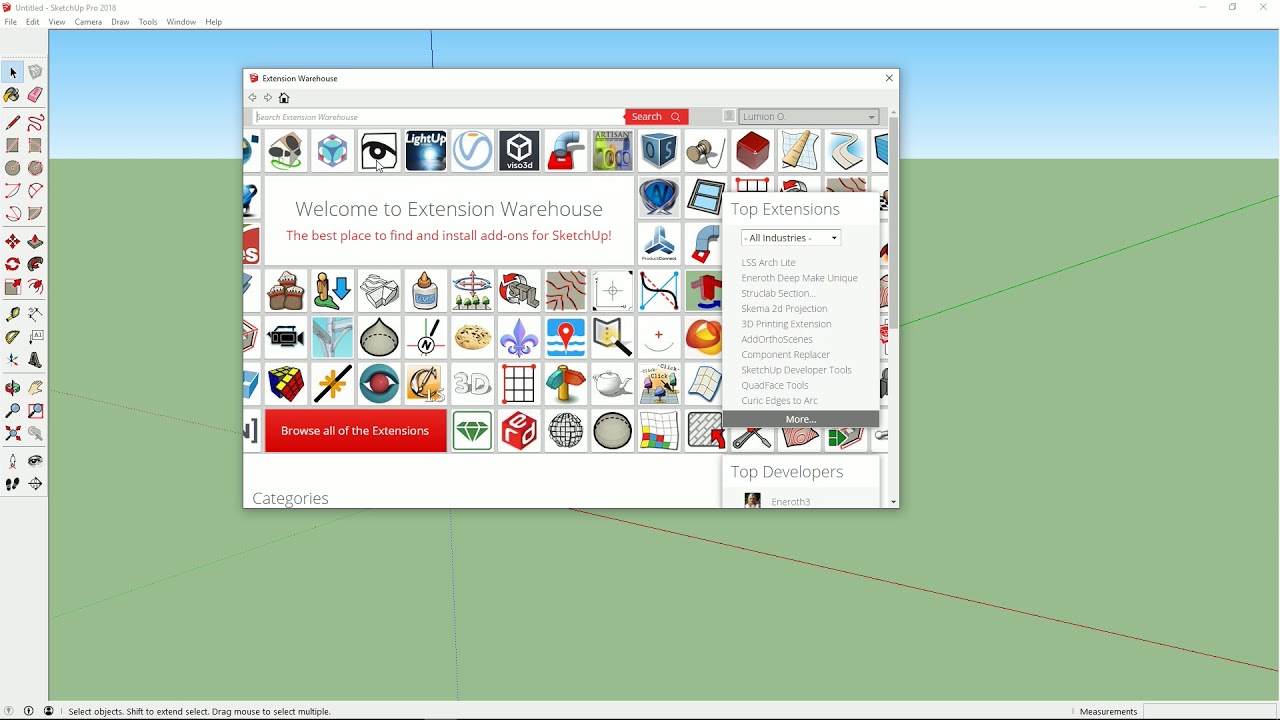The width and height of the screenshot is (1280, 720).
Task: Select the Tape Measure tool
Action: click(13, 315)
